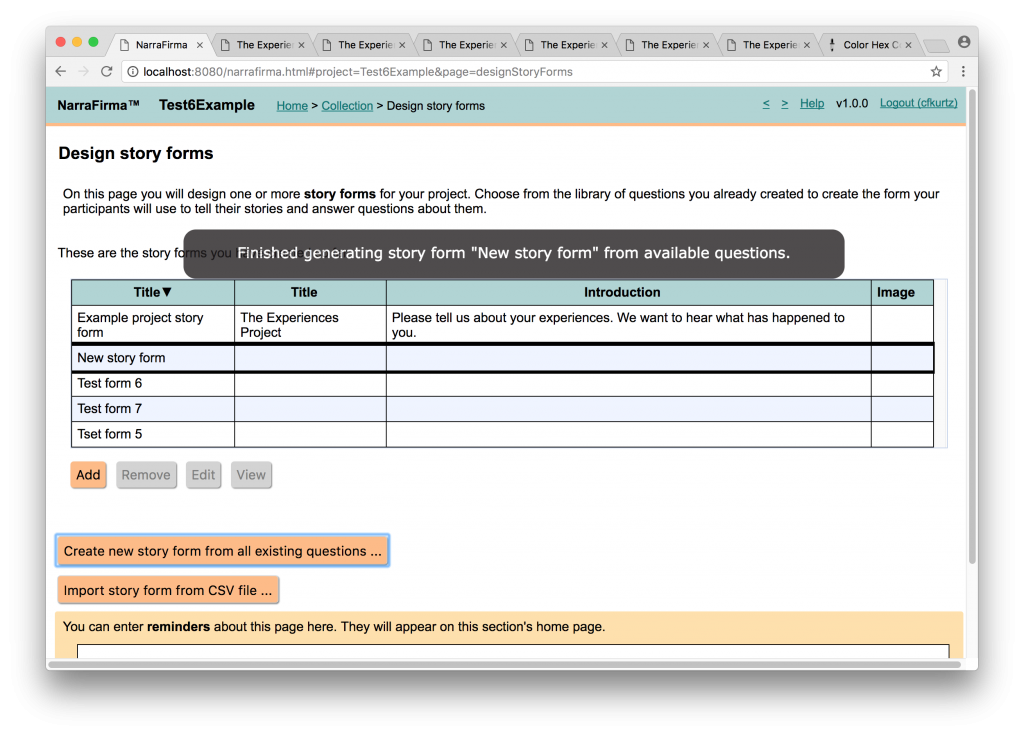This screenshot has width=1024, height=736.
Task: Logout of the cfkurtz account
Action: tap(918, 103)
